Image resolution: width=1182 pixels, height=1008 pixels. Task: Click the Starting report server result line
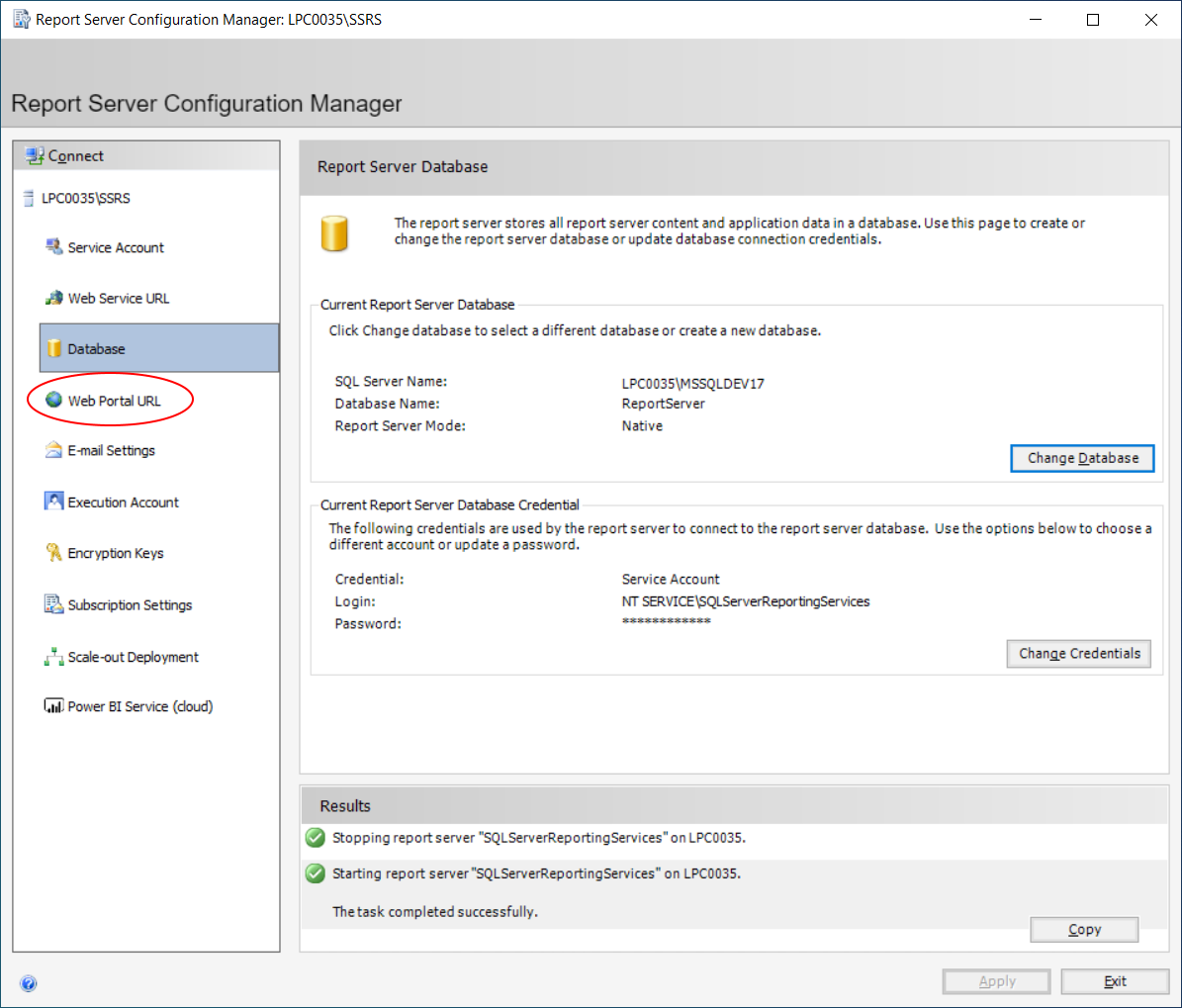[x=537, y=873]
